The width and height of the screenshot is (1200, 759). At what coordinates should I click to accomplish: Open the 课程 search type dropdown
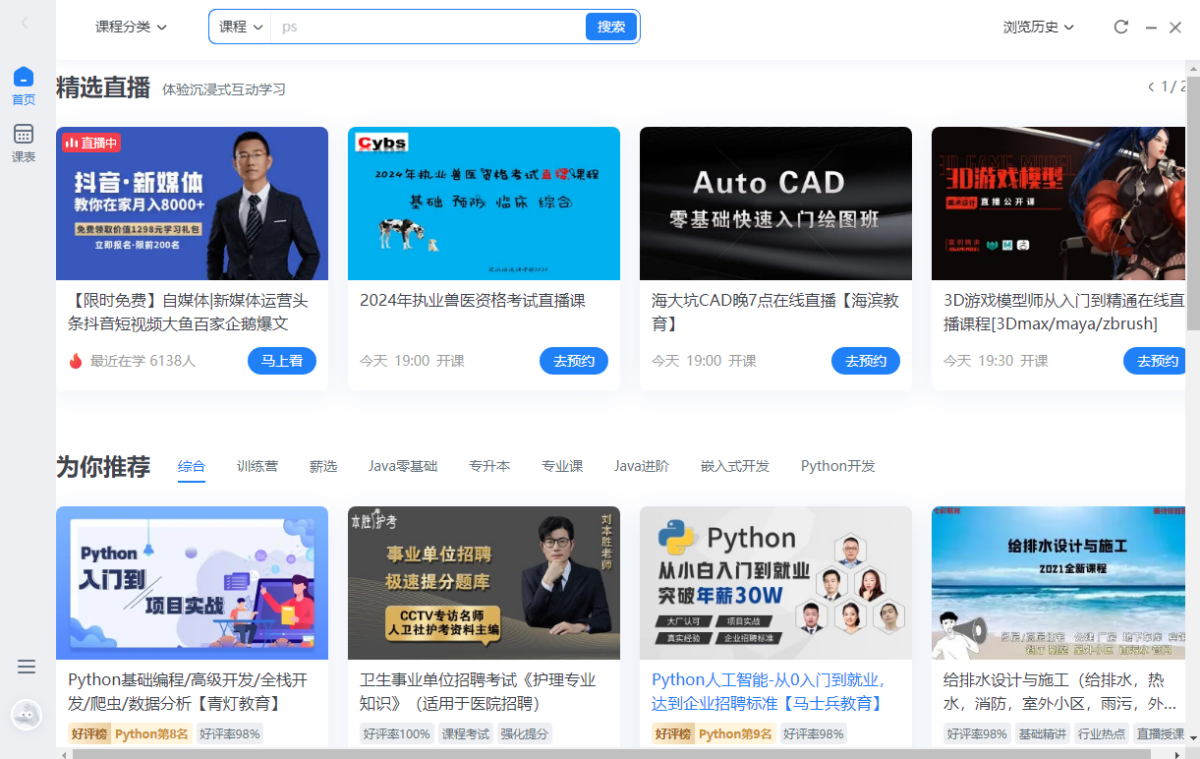click(x=240, y=27)
